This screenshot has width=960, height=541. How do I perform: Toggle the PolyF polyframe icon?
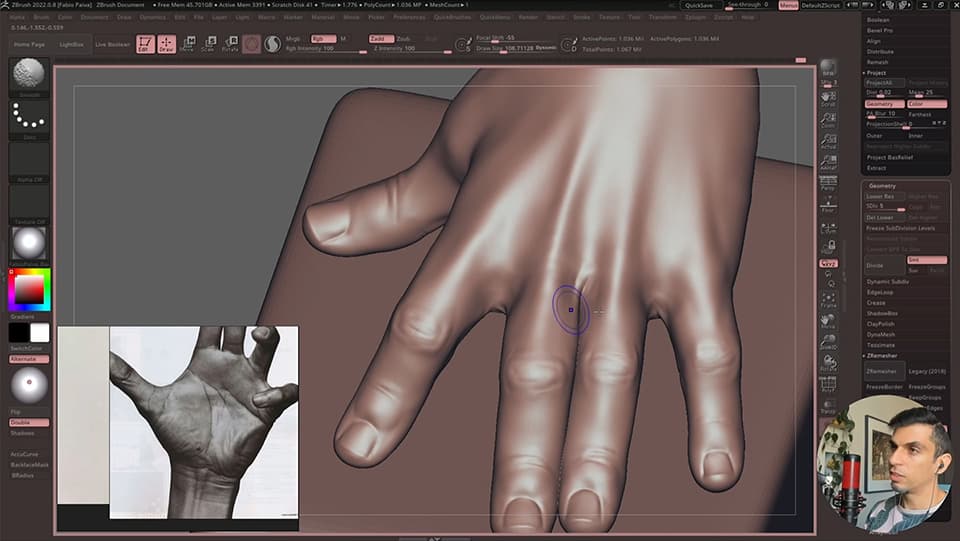coord(828,384)
